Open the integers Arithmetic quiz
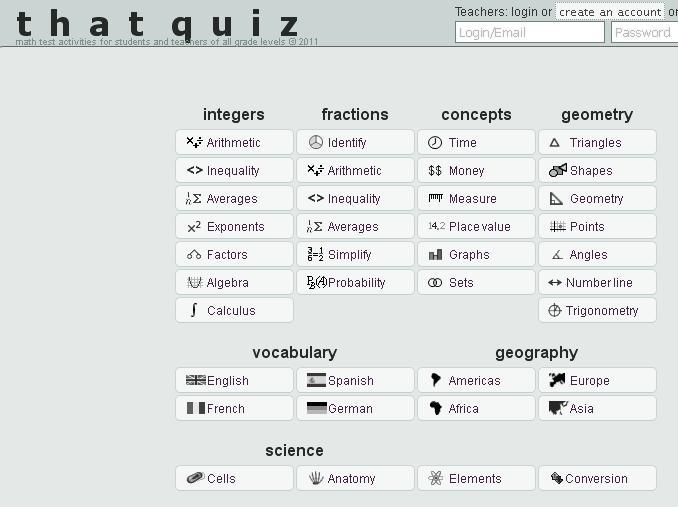Image resolution: width=678 pixels, height=507 pixels. pyautogui.click(x=234, y=143)
